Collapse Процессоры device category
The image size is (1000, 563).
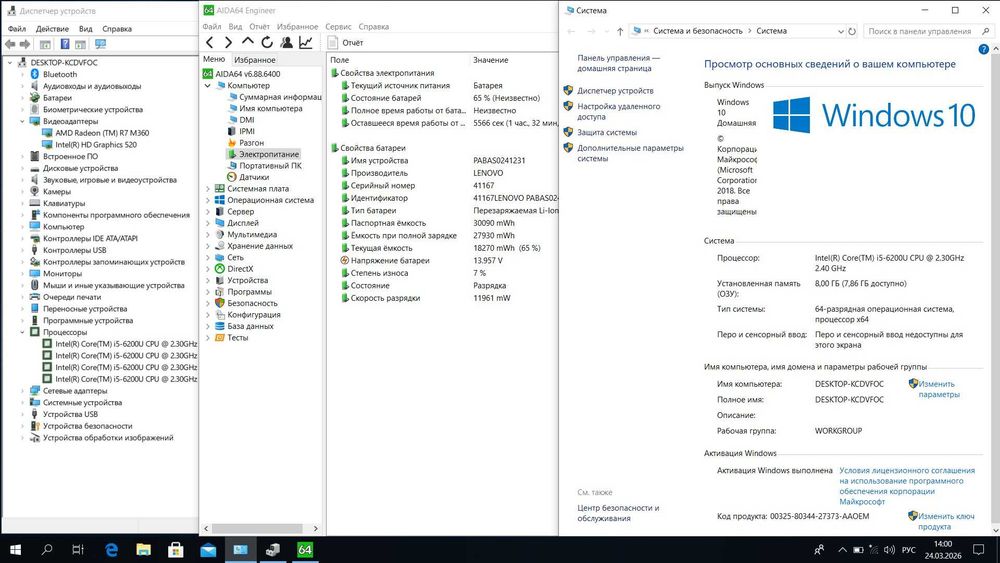pyautogui.click(x=22, y=332)
